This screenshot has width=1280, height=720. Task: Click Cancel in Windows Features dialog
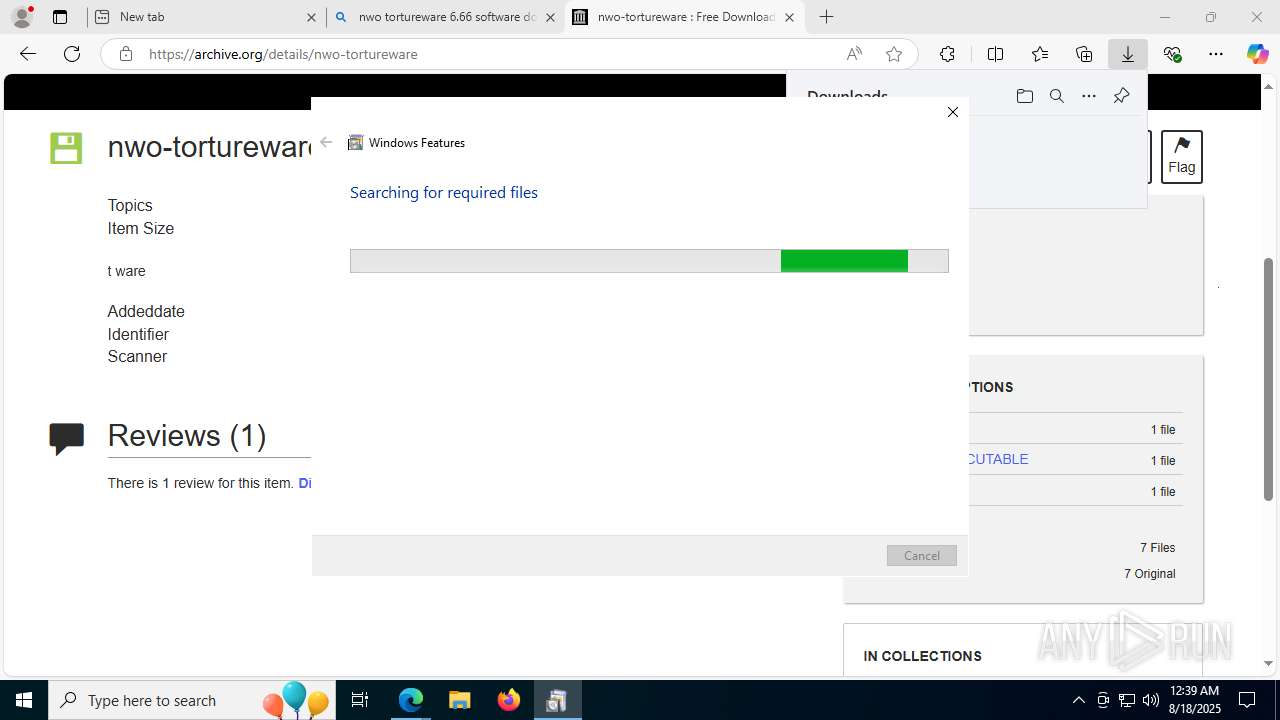(922, 555)
